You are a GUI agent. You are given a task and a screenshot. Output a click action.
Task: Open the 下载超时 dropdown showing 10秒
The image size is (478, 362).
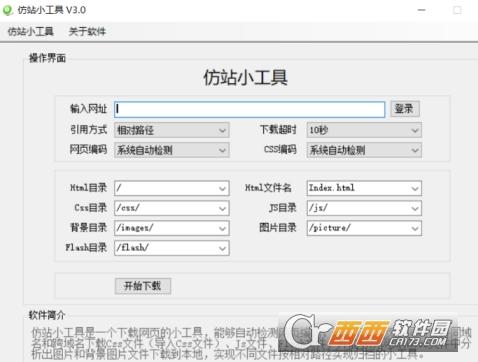coord(364,130)
